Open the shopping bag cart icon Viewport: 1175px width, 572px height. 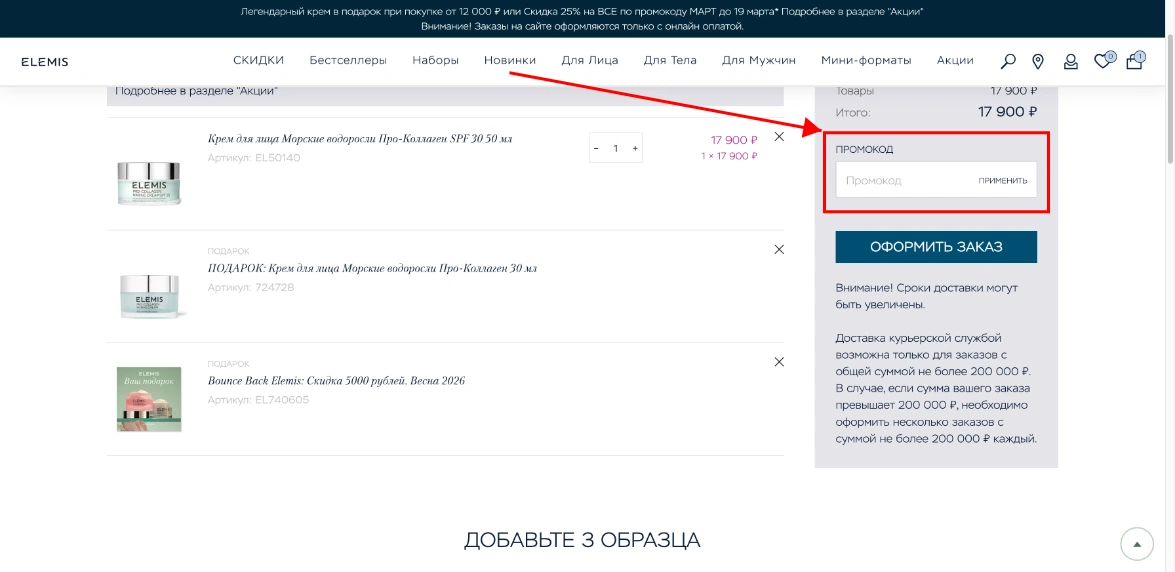tap(1135, 61)
